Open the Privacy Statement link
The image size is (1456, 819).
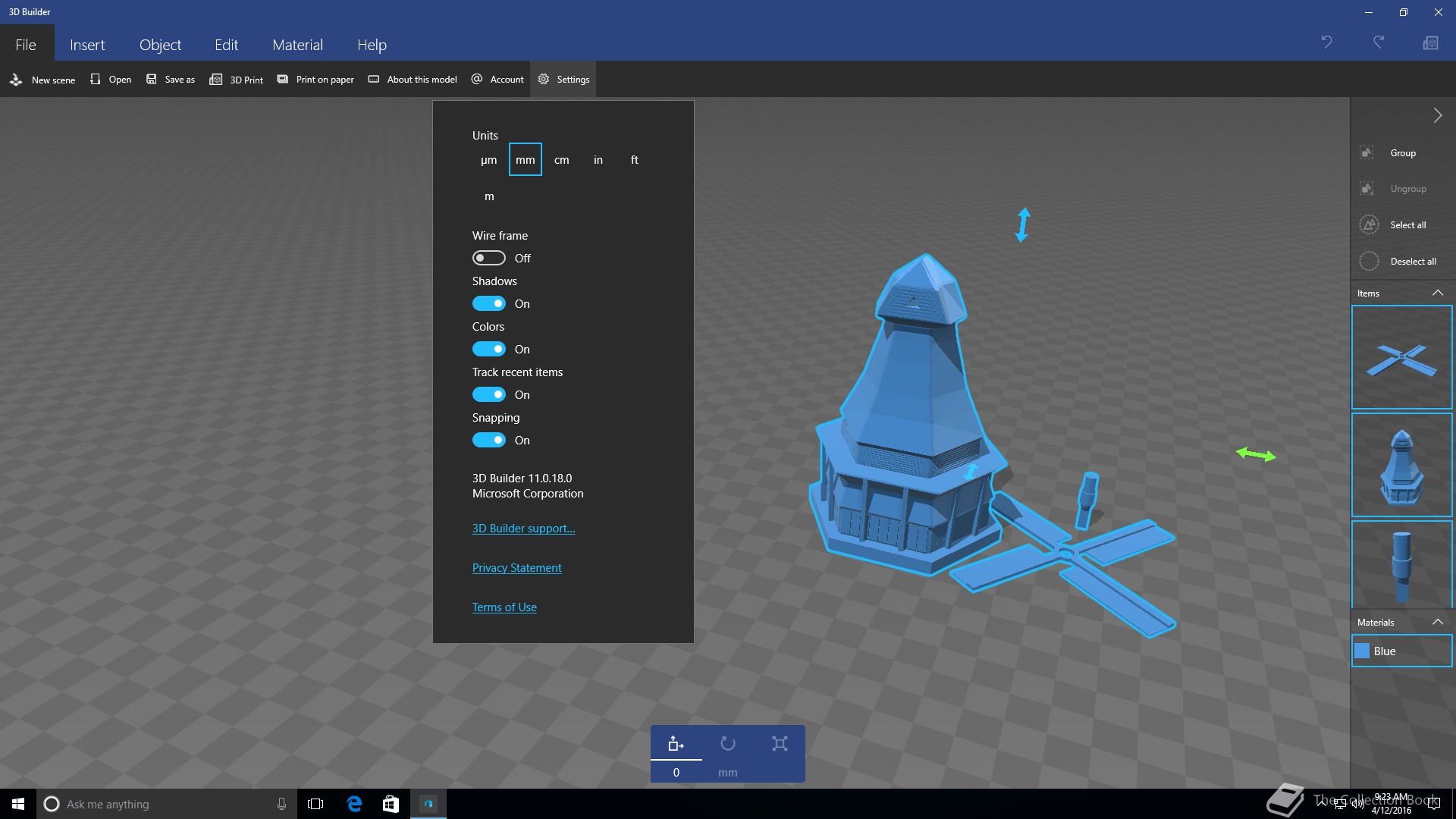(x=516, y=568)
